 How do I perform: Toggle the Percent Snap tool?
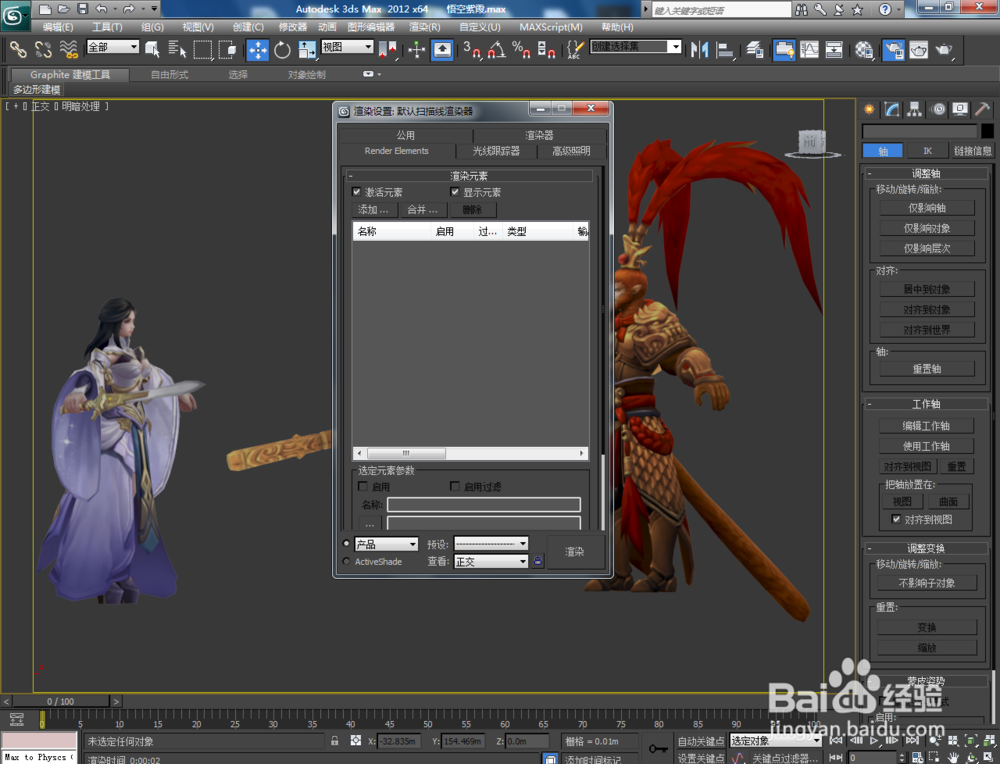[521, 50]
